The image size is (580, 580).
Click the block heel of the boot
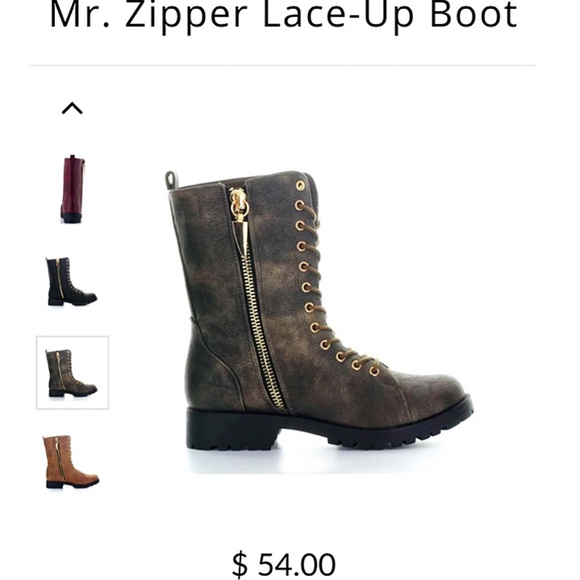[231, 431]
